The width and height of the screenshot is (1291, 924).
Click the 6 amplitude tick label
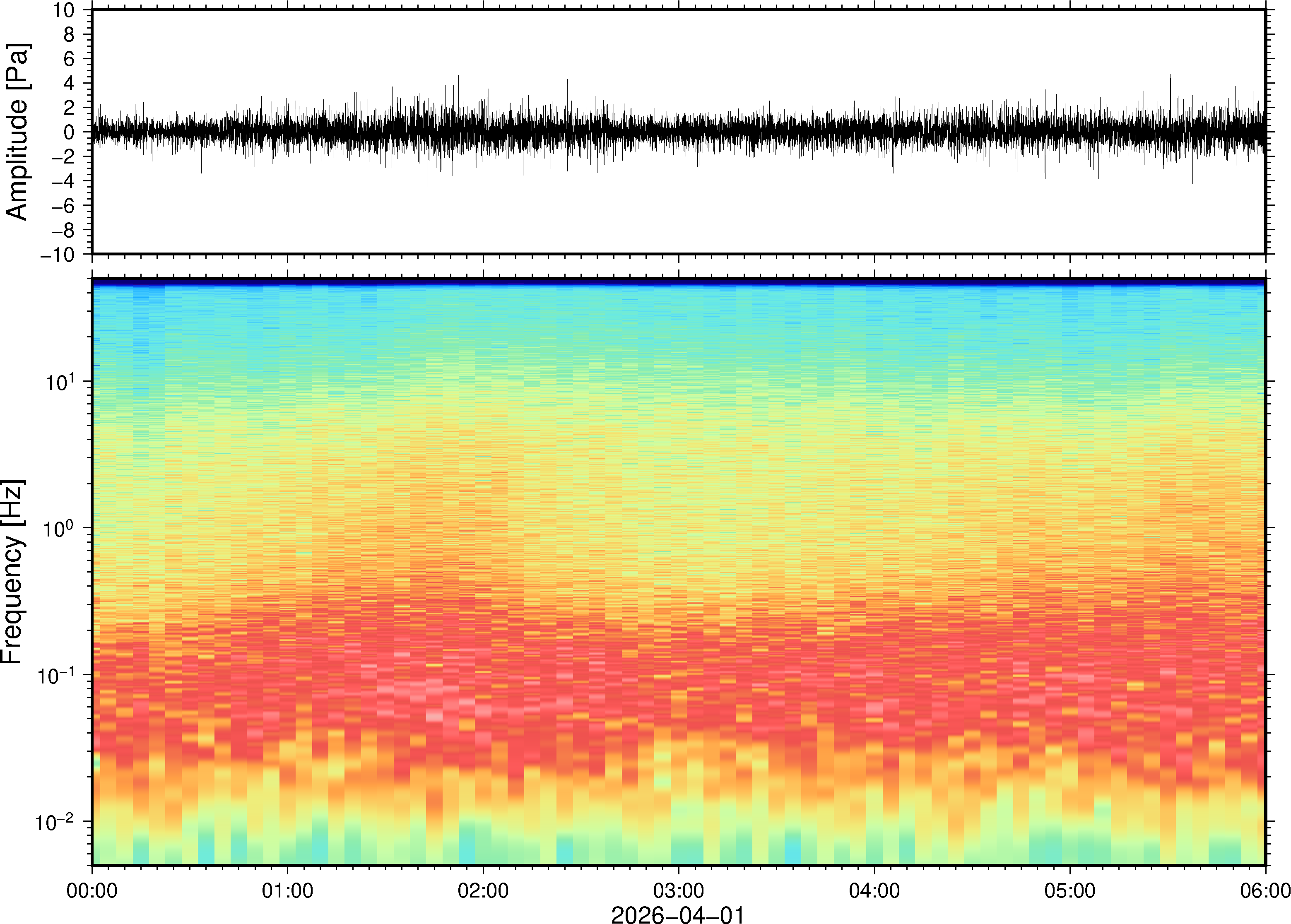[x=69, y=59]
